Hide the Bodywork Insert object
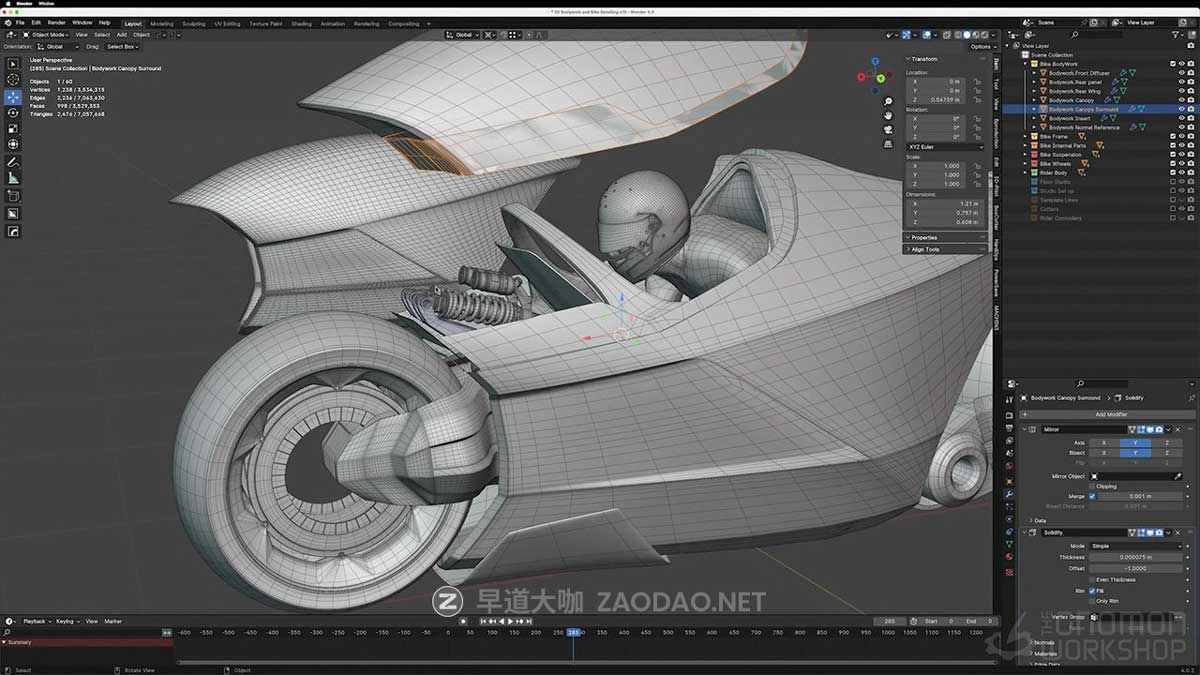The height and width of the screenshot is (675, 1200). (x=1182, y=118)
